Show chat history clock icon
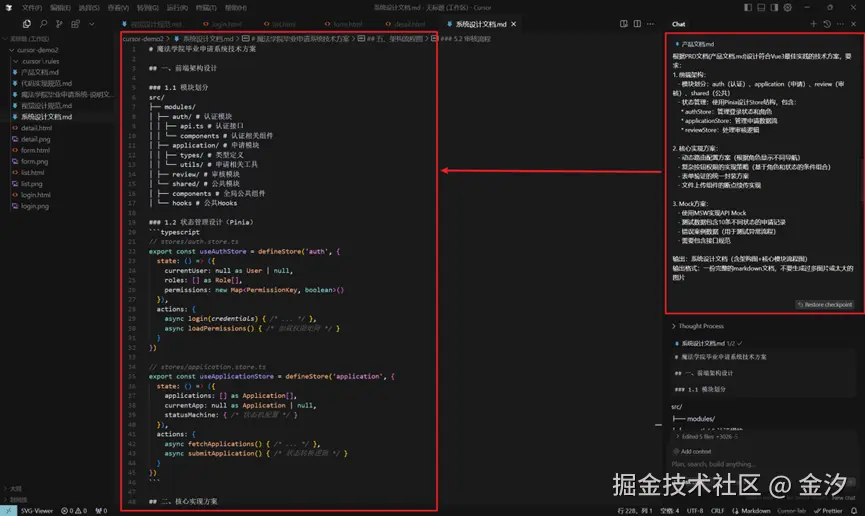 (827, 24)
